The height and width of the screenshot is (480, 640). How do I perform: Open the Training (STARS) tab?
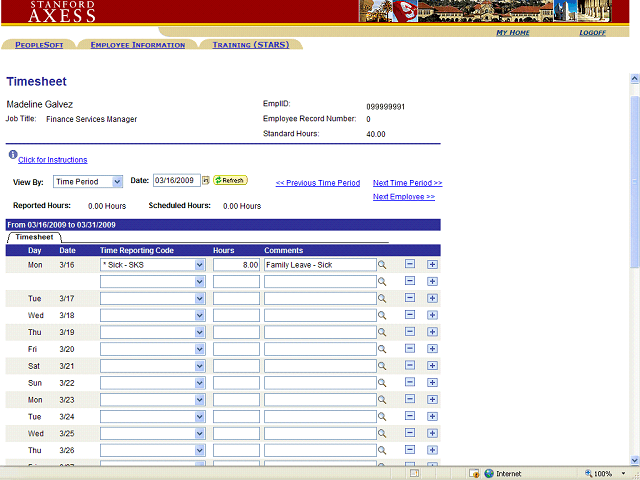click(250, 45)
